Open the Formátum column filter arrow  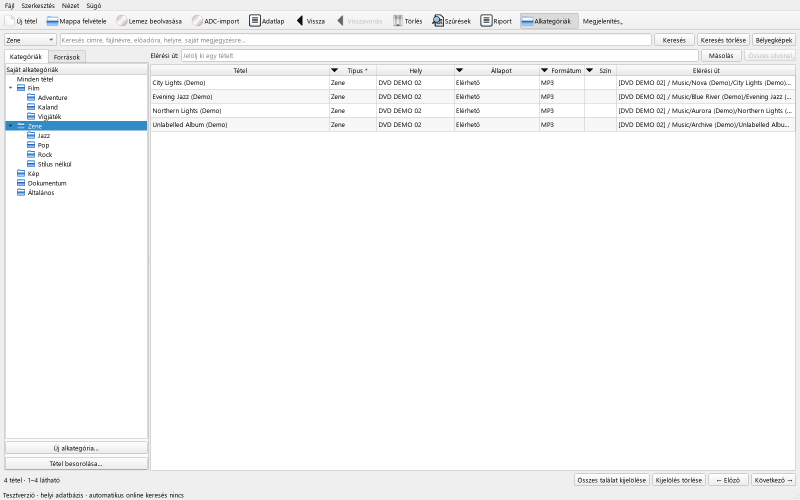(x=544, y=70)
